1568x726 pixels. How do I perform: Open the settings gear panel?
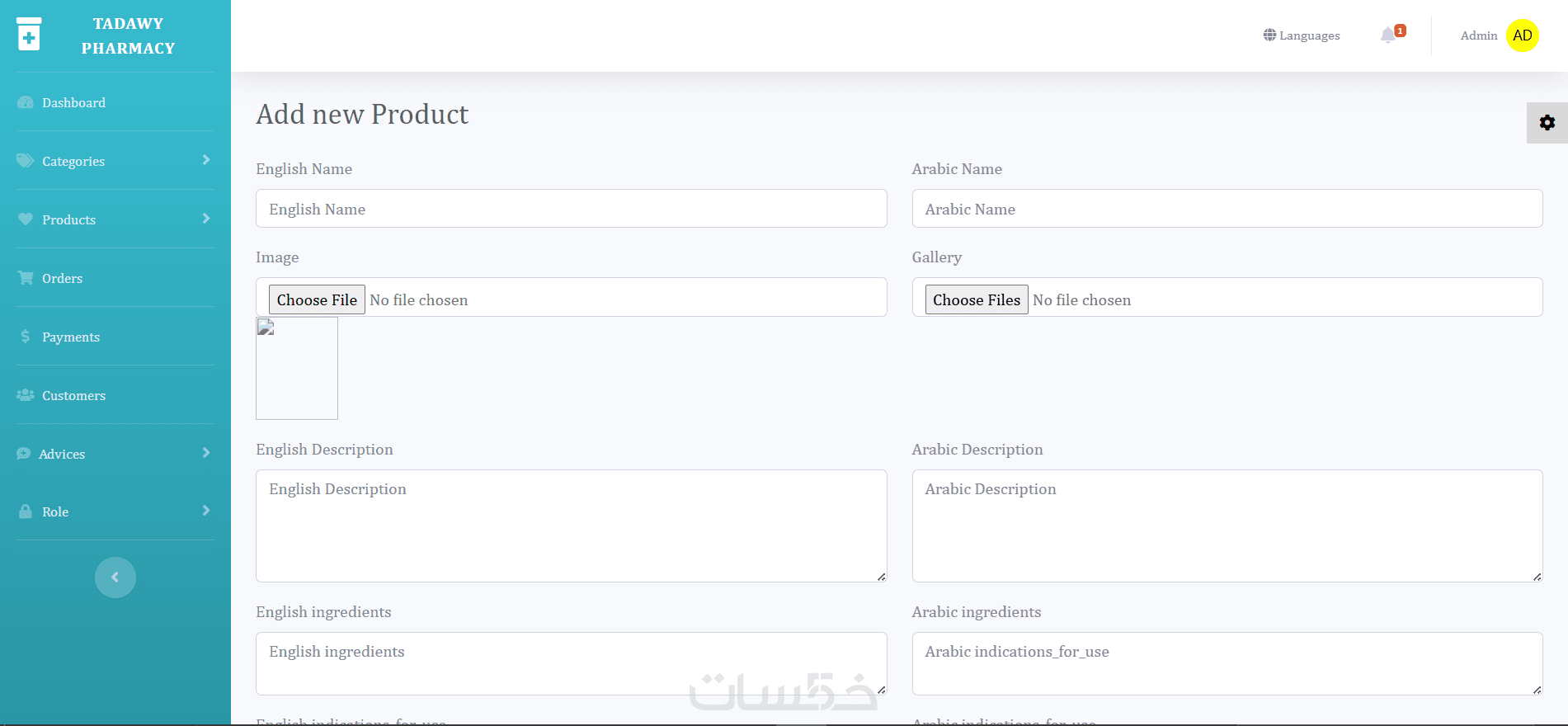pos(1547,123)
